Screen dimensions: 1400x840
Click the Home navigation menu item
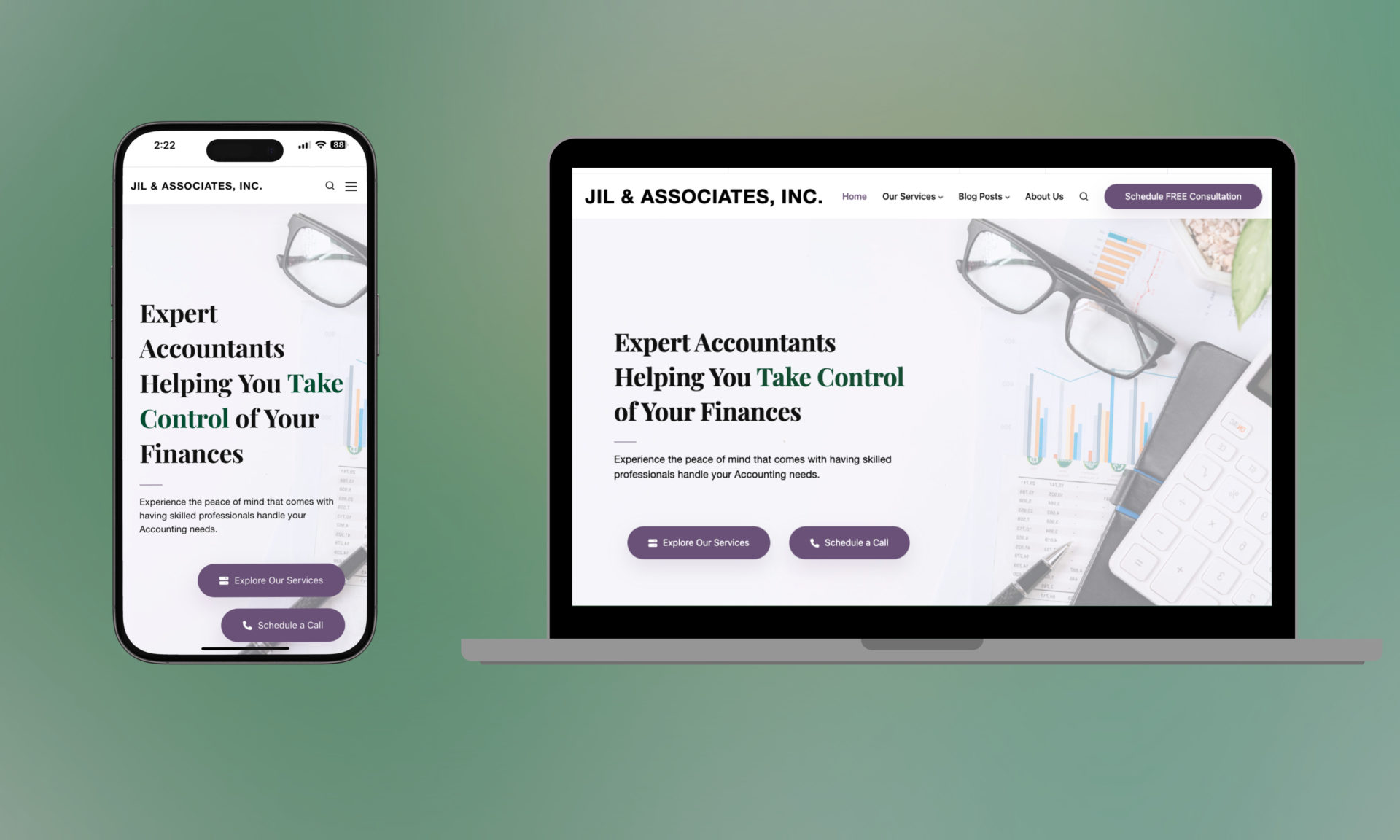tap(853, 196)
